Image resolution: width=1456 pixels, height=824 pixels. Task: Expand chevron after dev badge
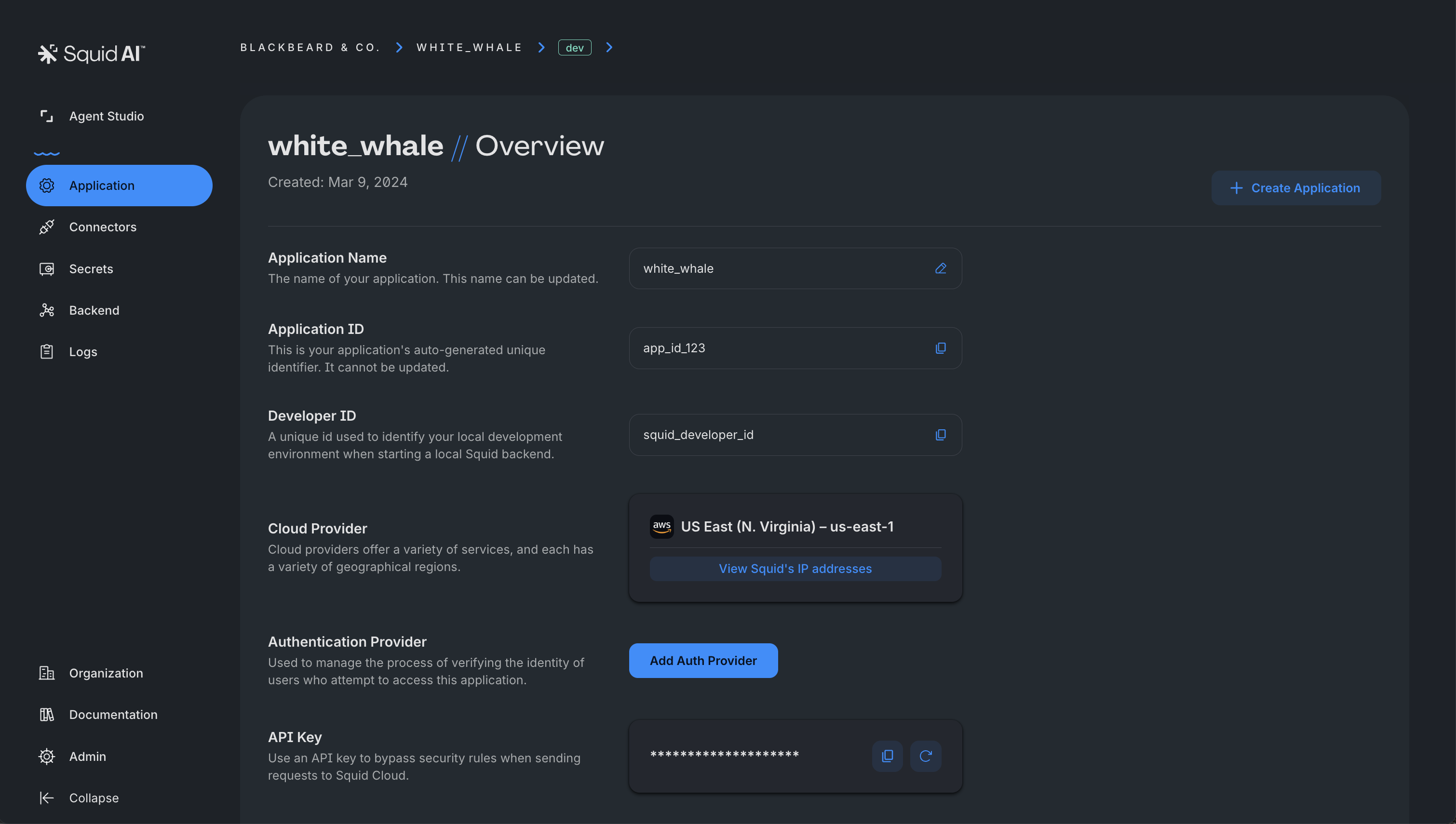click(609, 48)
